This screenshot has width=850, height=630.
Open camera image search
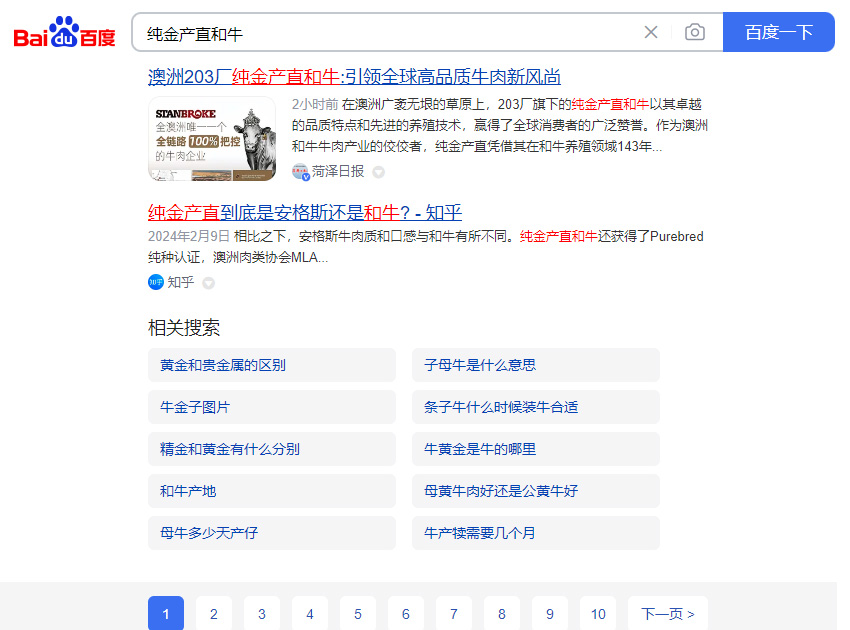tap(694, 32)
